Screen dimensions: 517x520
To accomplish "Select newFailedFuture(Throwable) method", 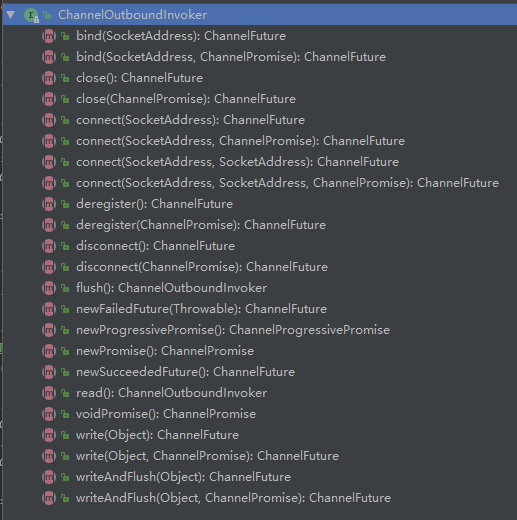I will [x=201, y=309].
